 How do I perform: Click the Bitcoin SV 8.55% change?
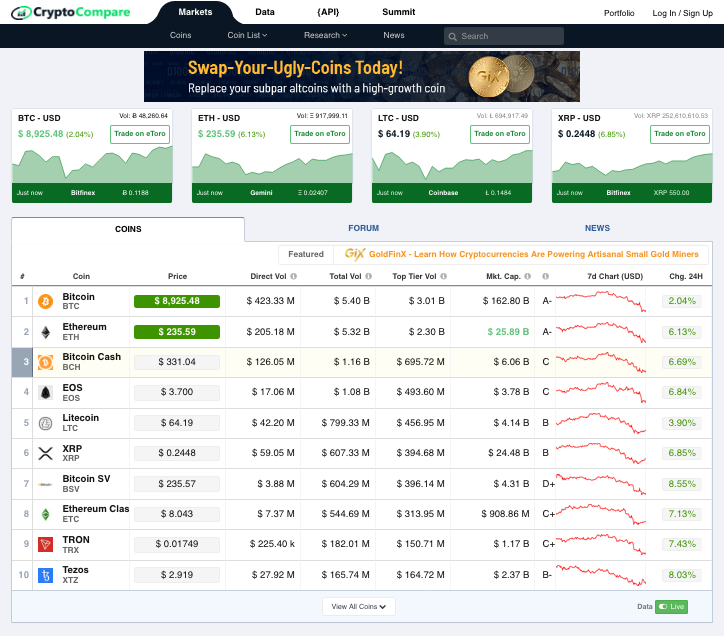[x=682, y=485]
